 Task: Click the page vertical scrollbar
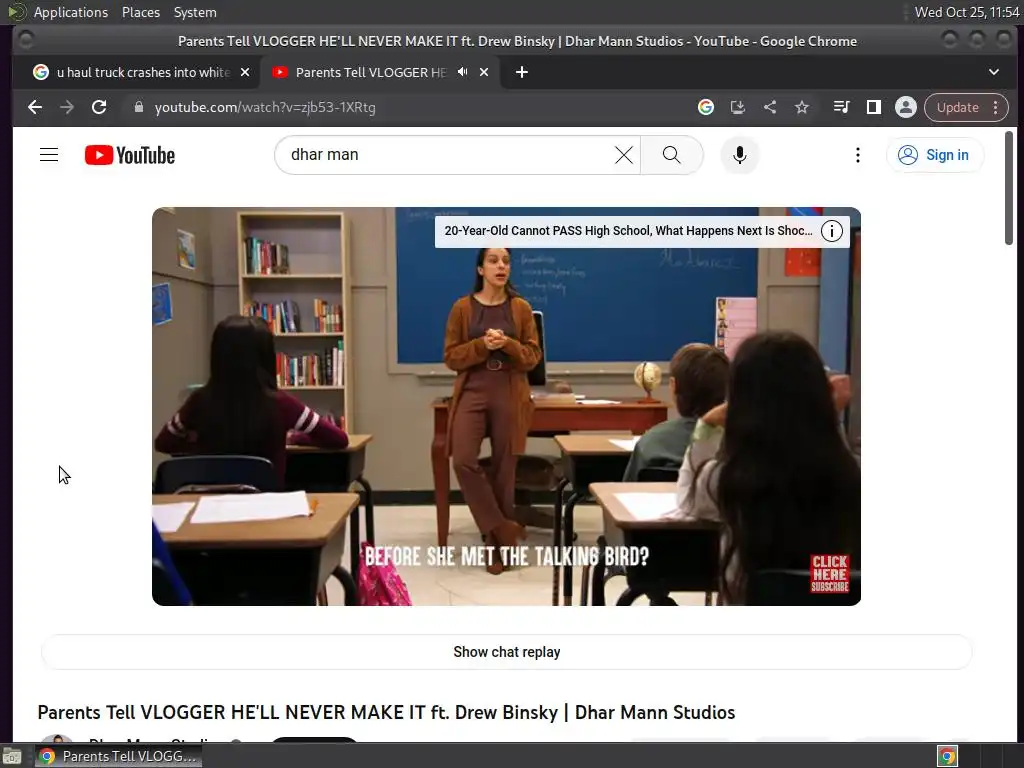(x=1009, y=188)
